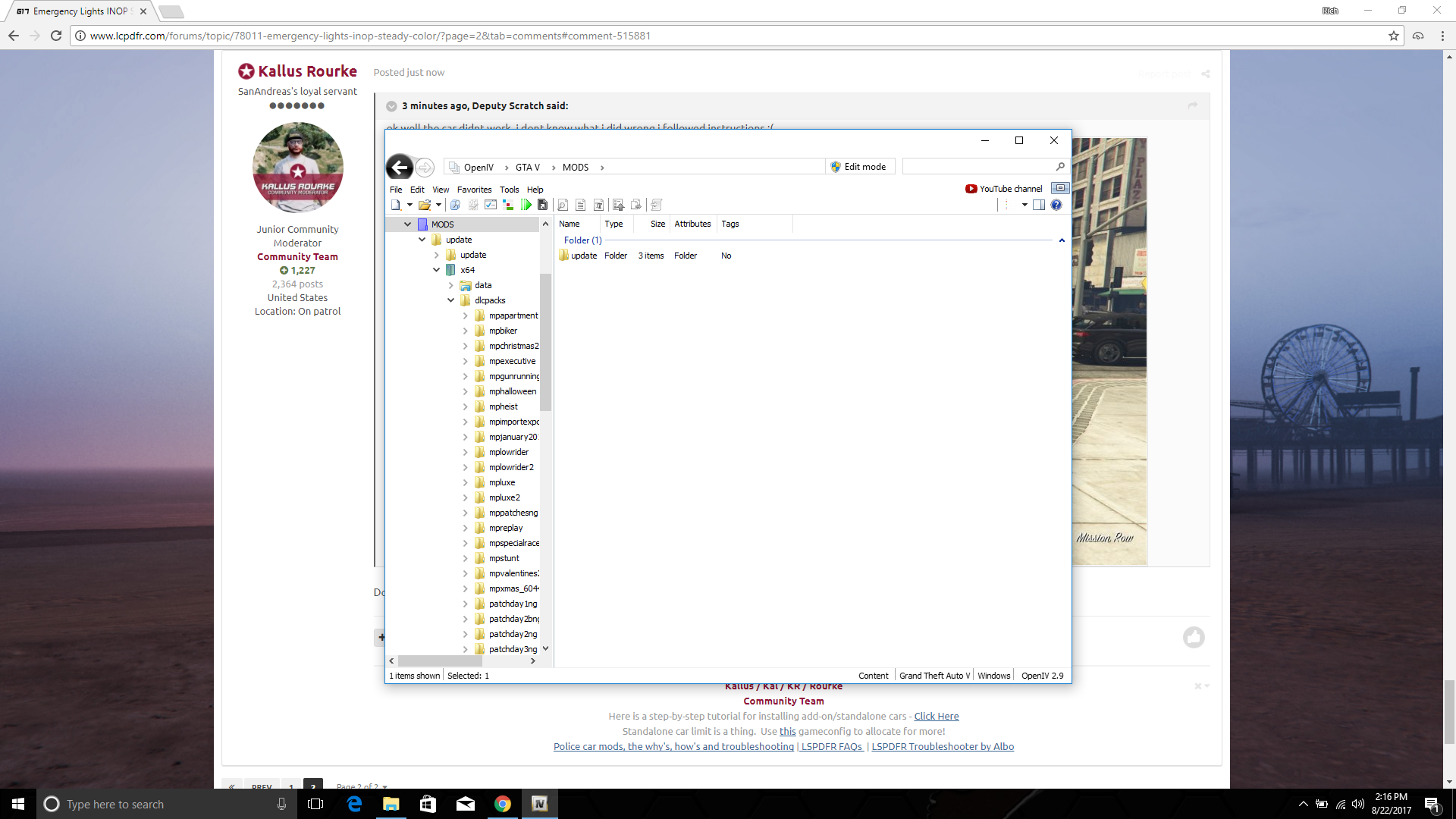Collapse the x64 tree node

click(436, 270)
